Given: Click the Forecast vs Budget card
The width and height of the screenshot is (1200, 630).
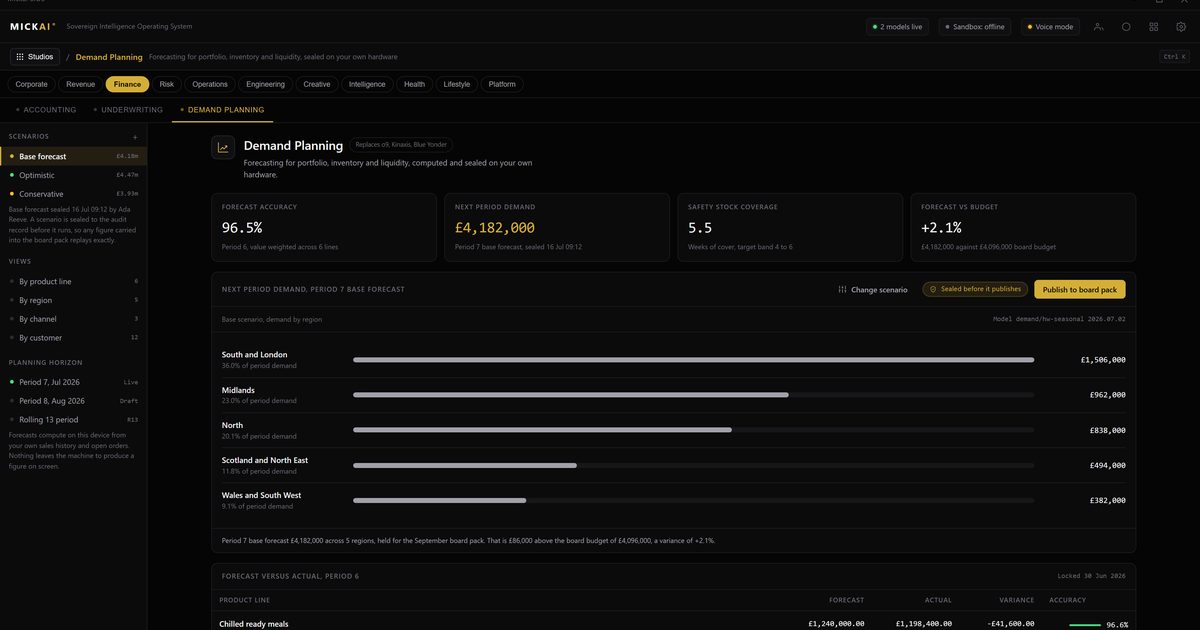Looking at the screenshot, I should click(1023, 227).
